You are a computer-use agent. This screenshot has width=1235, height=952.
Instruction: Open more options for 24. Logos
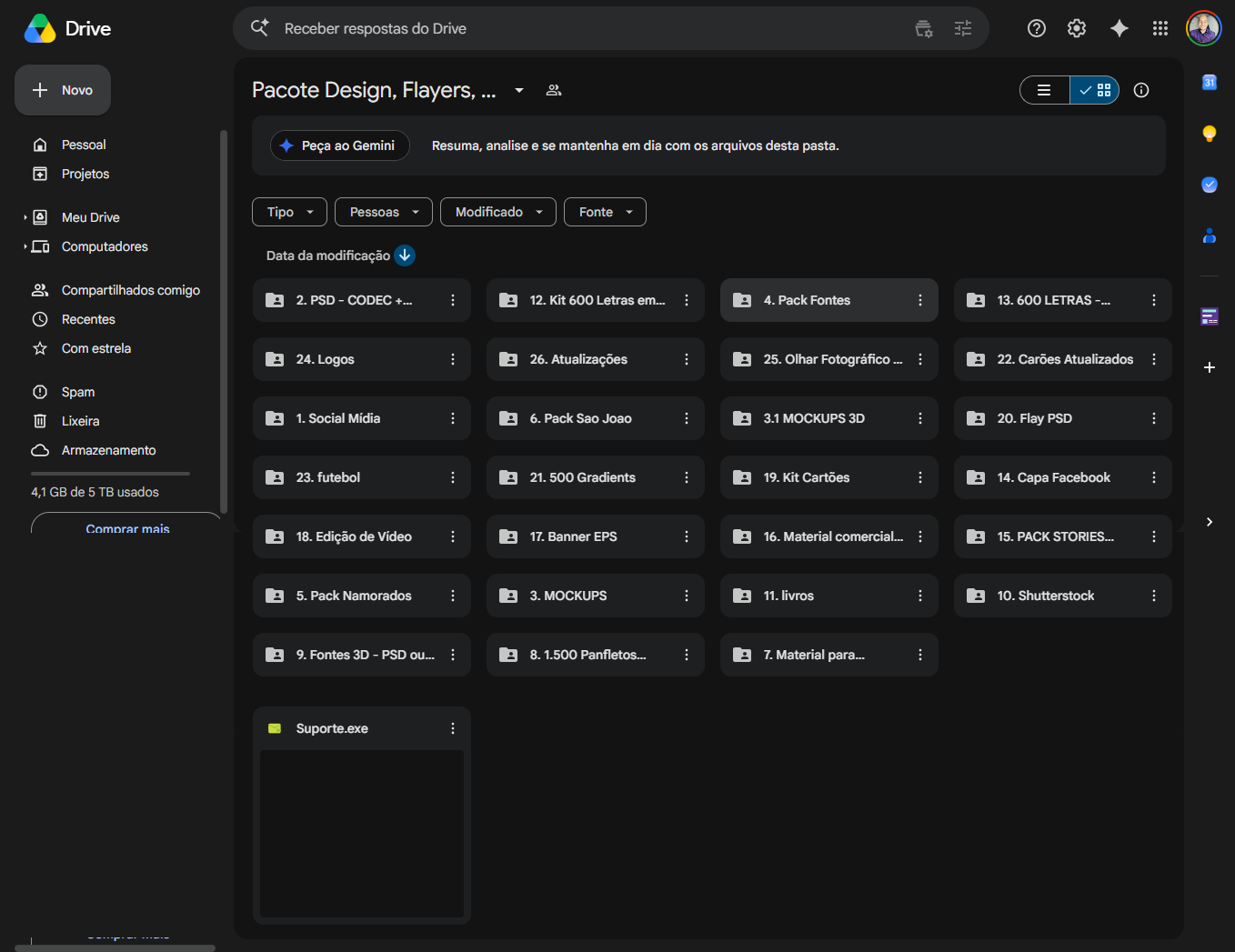(x=453, y=359)
